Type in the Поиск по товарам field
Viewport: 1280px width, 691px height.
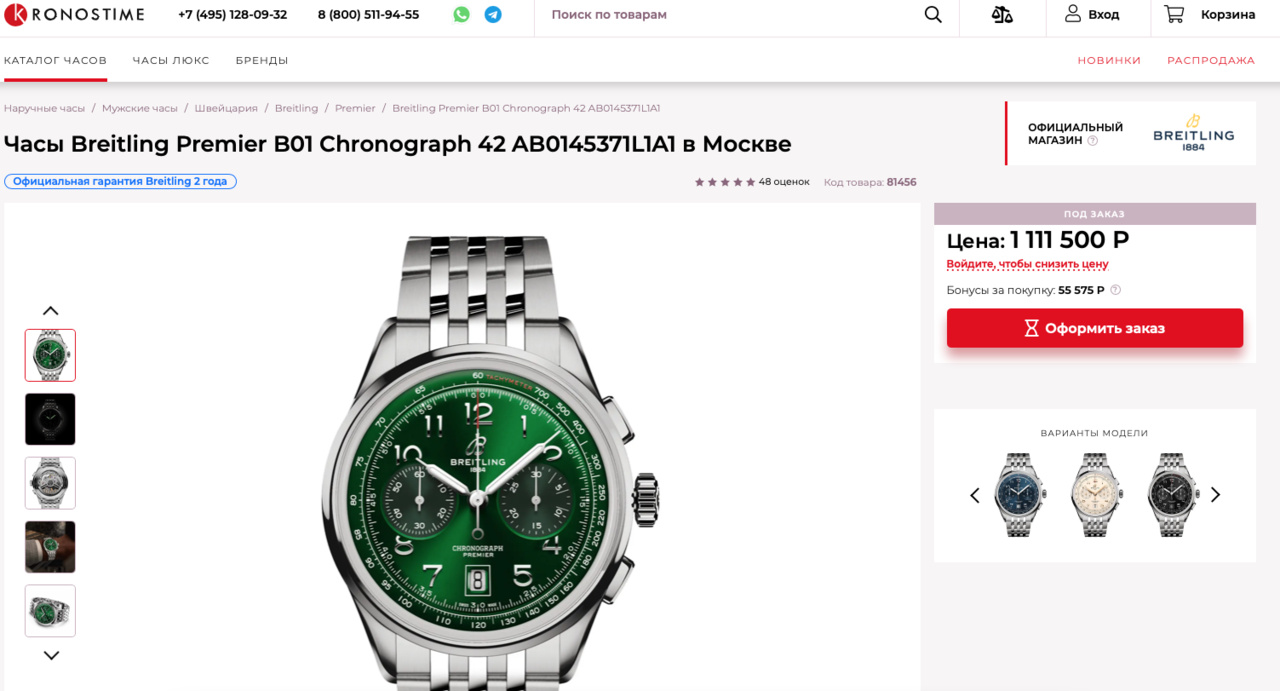coord(720,15)
